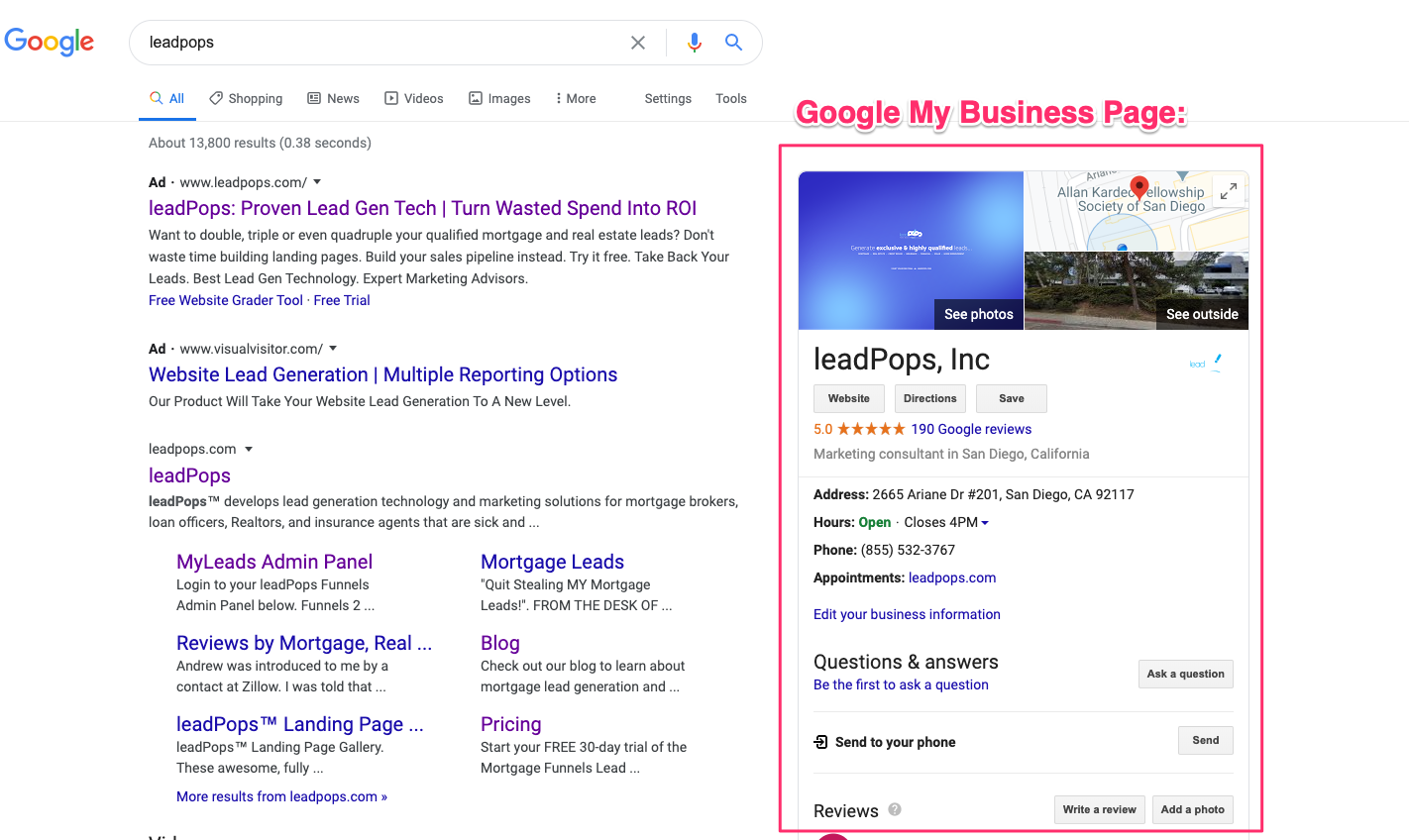Image resolution: width=1409 pixels, height=840 pixels.
Task: Click the Google logo
Action: tap(50, 42)
